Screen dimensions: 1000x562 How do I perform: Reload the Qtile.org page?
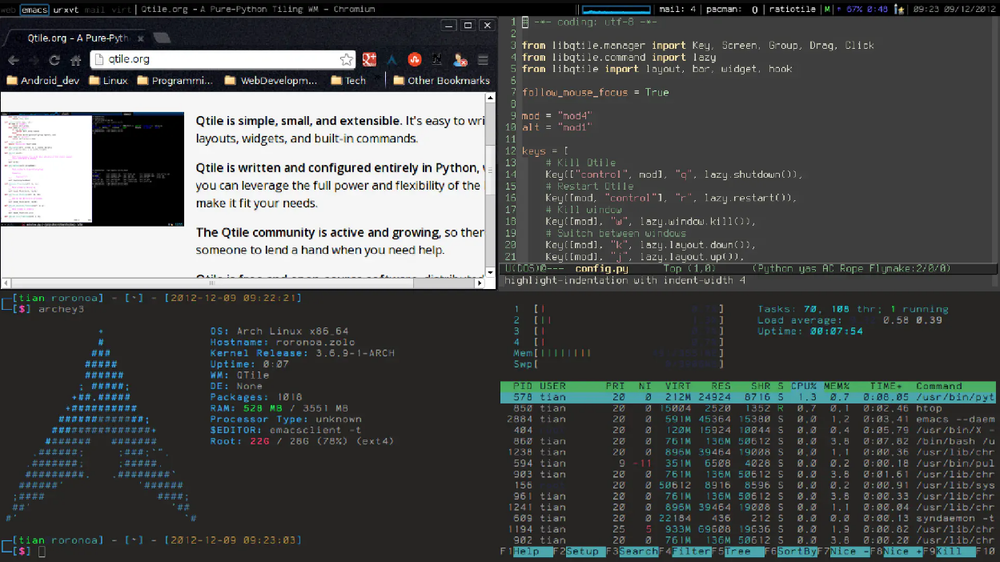(x=55, y=60)
